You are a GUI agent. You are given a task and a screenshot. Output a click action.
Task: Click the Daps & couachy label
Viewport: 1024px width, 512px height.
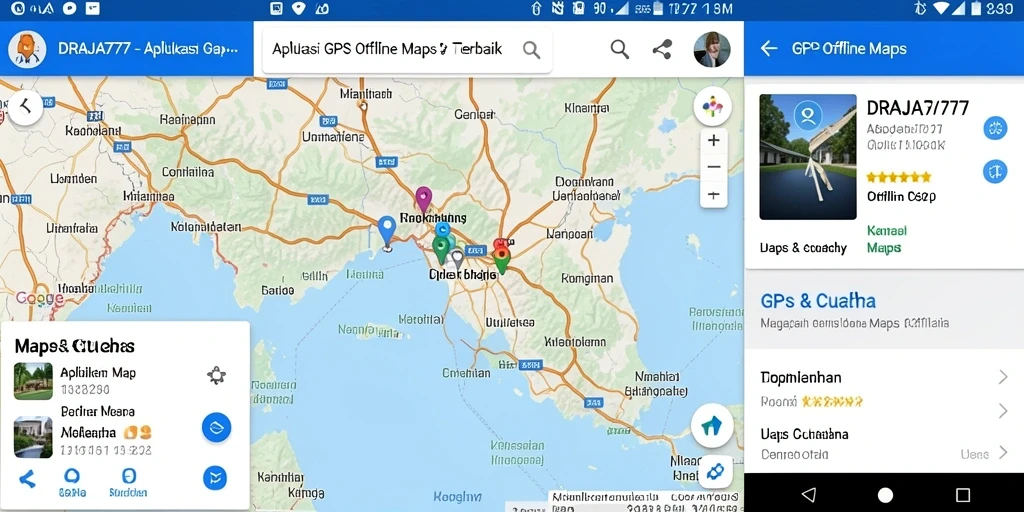coord(803,248)
